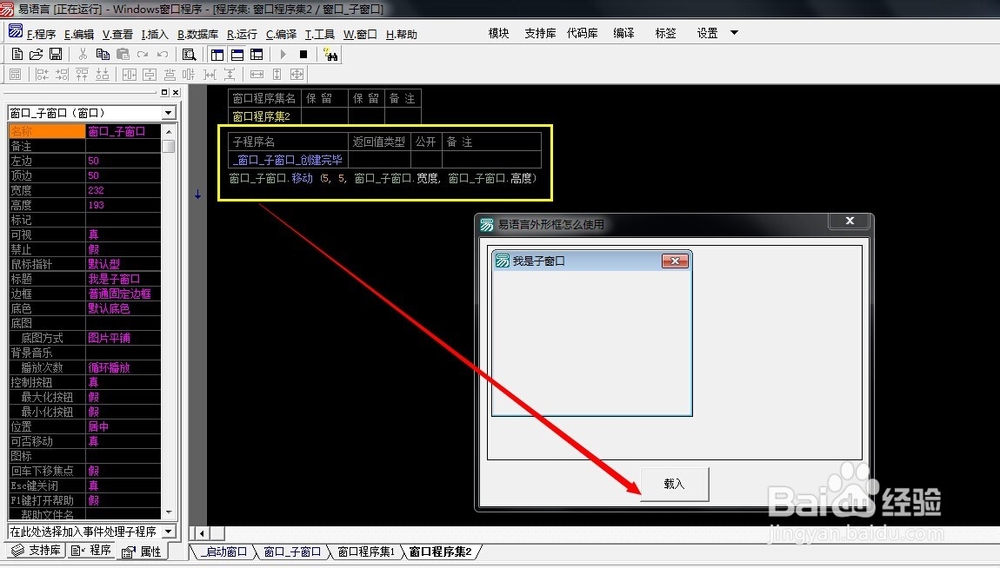This screenshot has height=568, width=1000.
Task: Click the New file toolbar icon
Action: tap(17, 55)
